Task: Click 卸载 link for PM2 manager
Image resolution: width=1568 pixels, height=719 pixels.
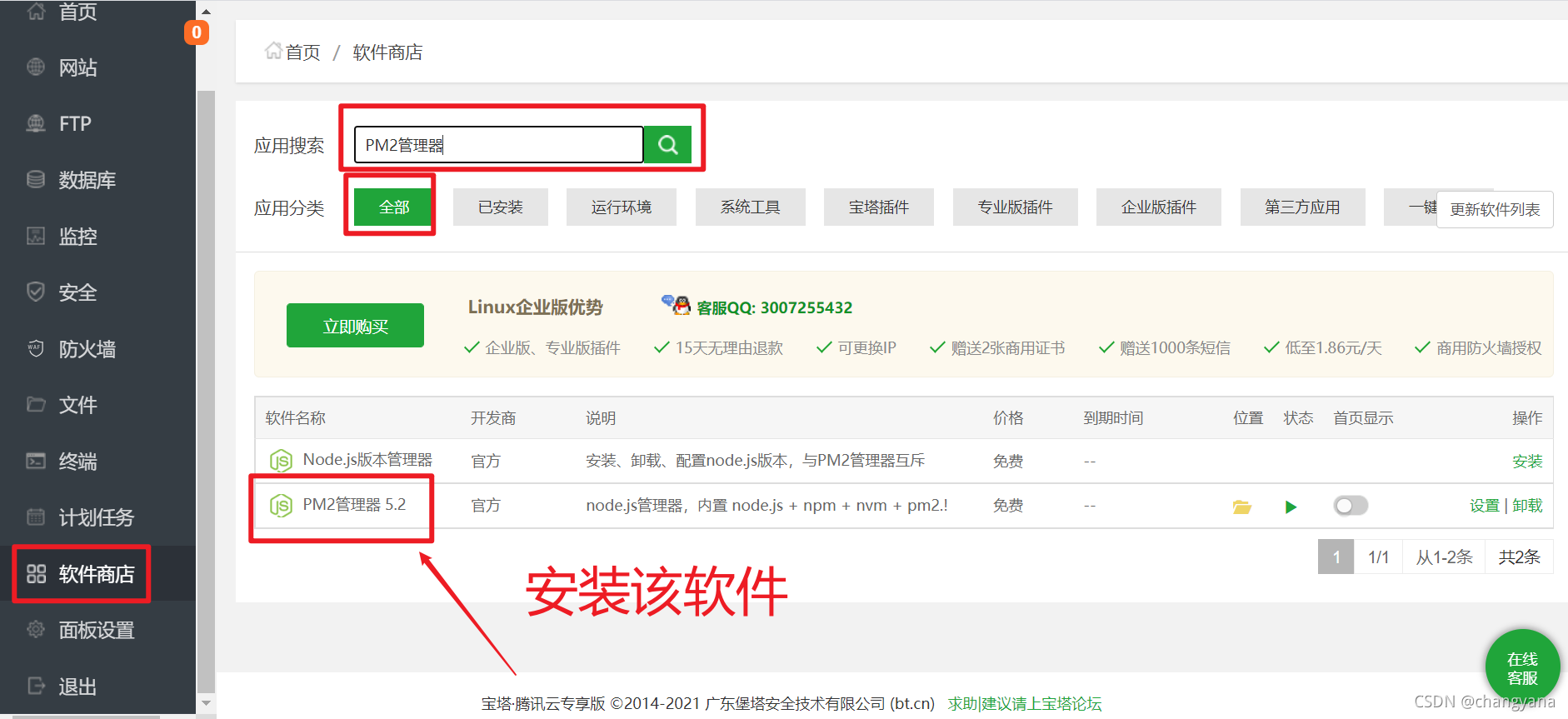Action: click(x=1527, y=506)
